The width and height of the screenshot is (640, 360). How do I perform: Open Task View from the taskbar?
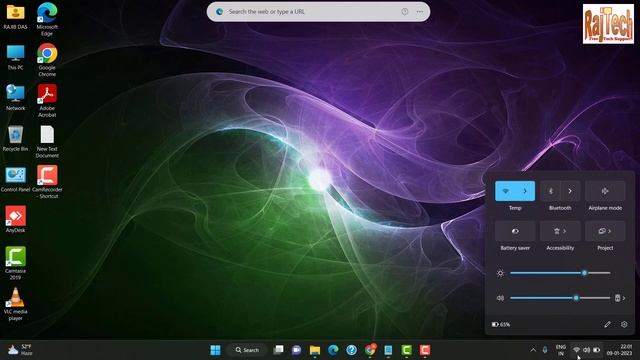pos(278,350)
